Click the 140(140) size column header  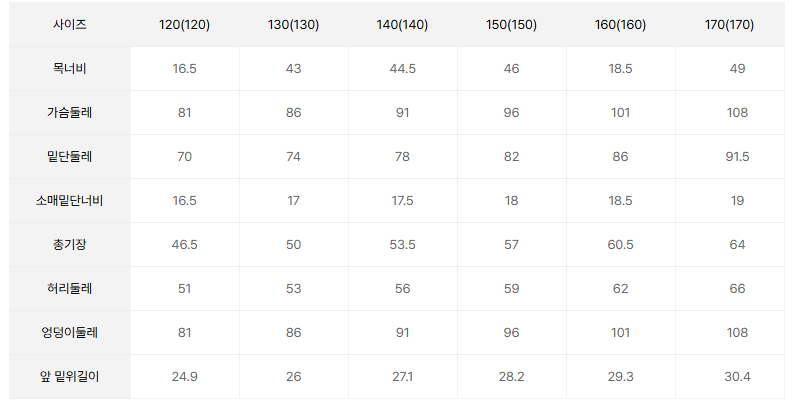(403, 24)
